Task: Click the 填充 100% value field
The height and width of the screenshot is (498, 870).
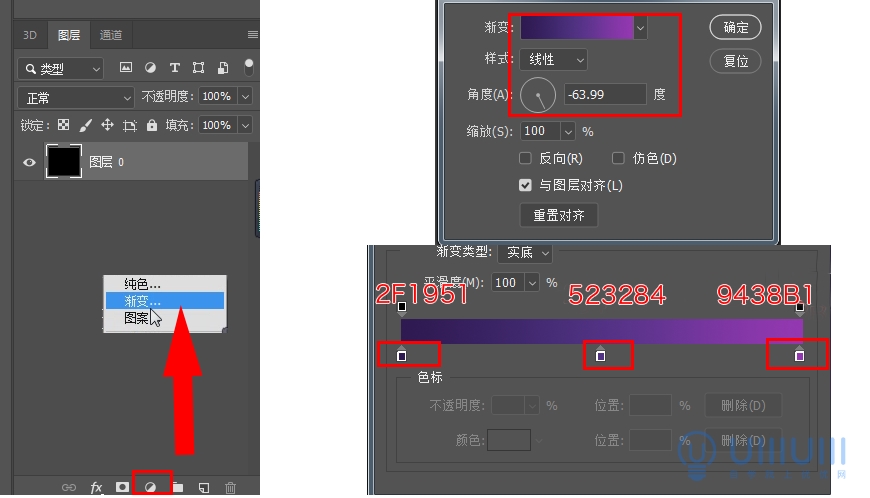Action: pos(218,125)
